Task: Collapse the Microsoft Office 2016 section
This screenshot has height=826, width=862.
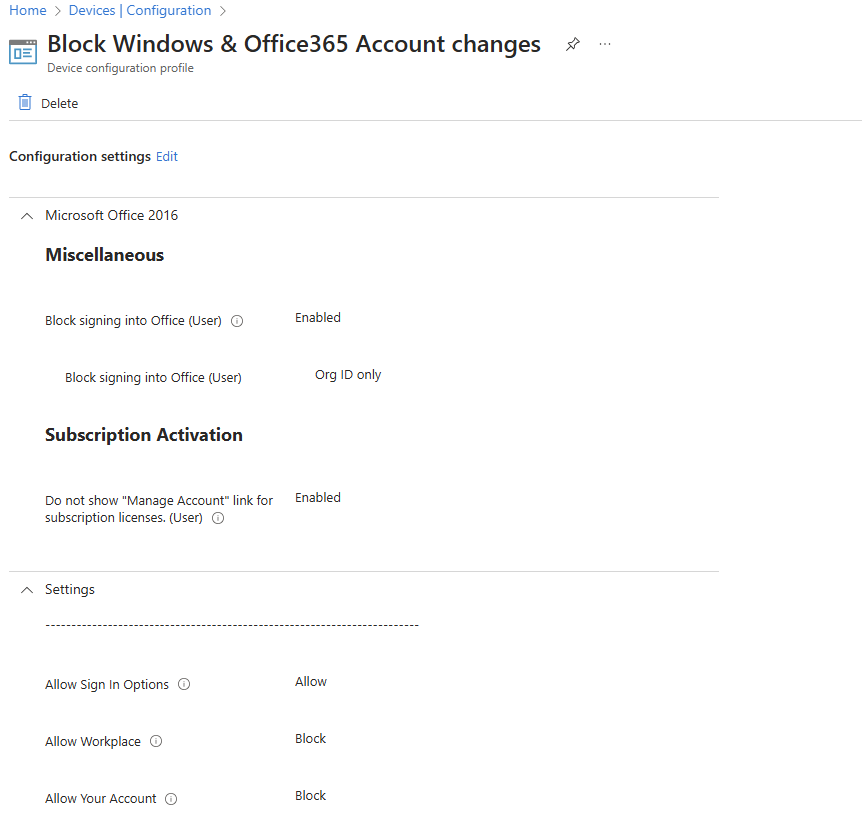Action: point(26,216)
